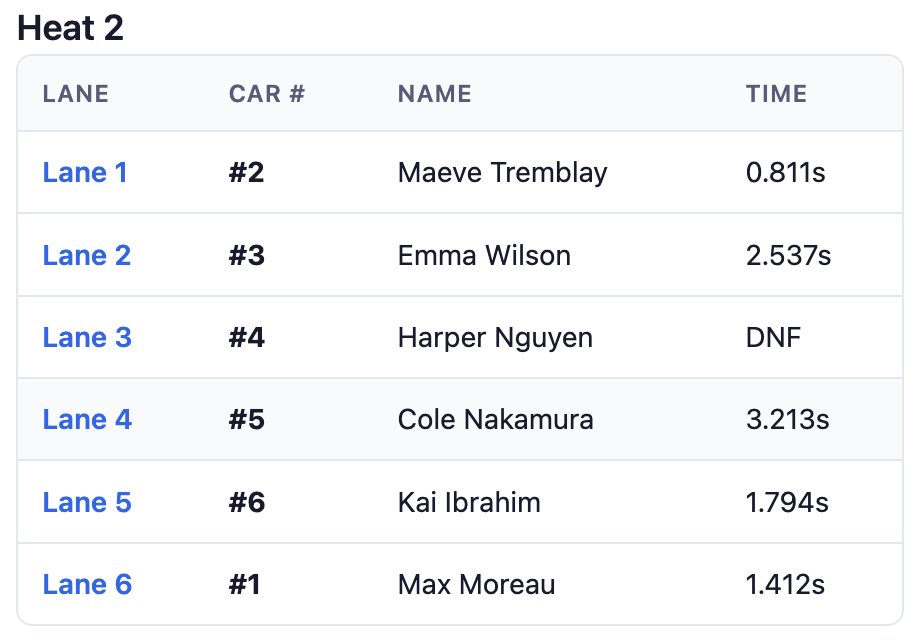Viewport: 916px width, 642px height.
Task: Open the Lane 5 results link
Action: pyautogui.click(x=86, y=502)
